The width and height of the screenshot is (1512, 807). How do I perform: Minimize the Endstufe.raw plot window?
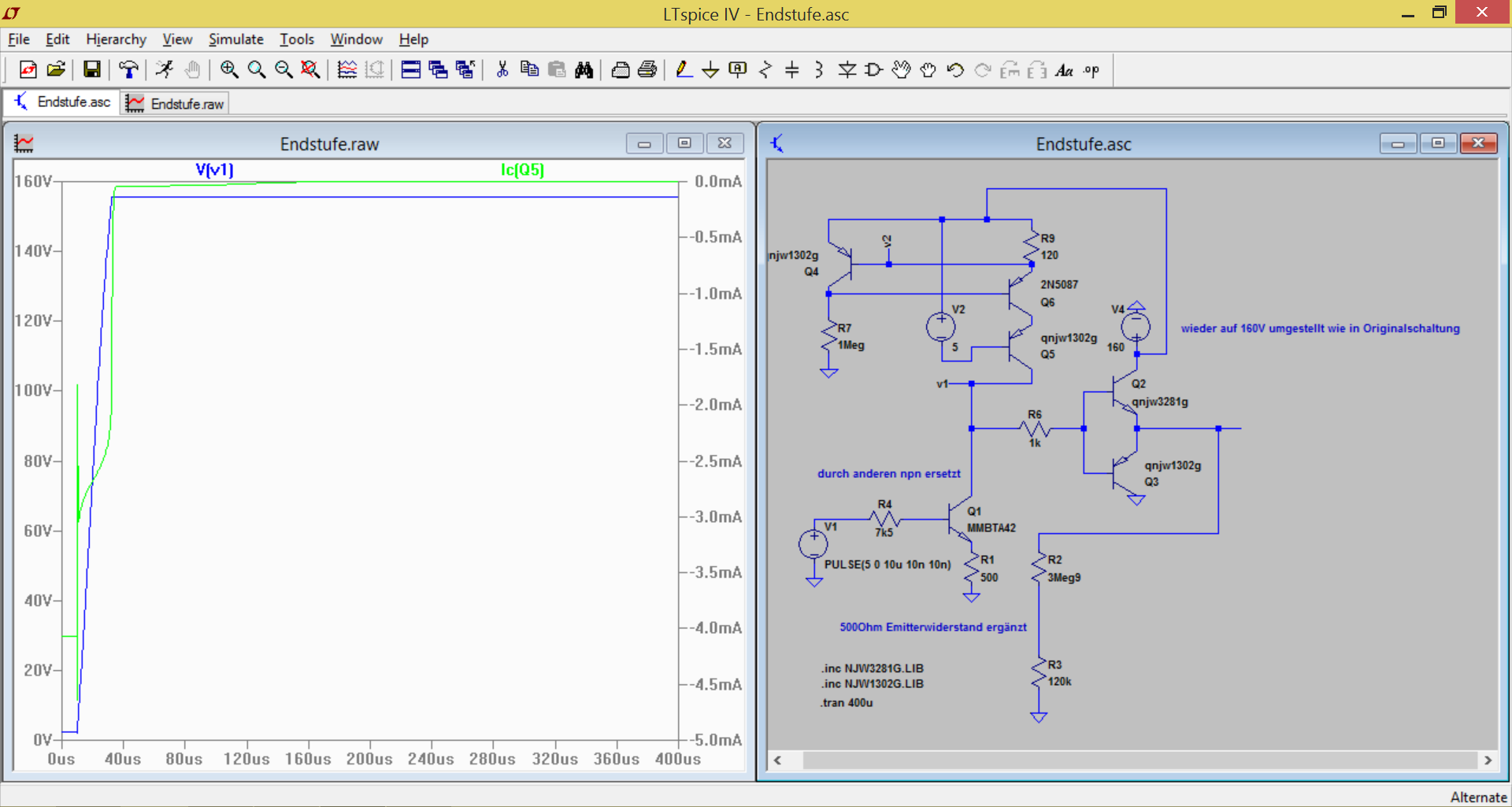[x=644, y=143]
